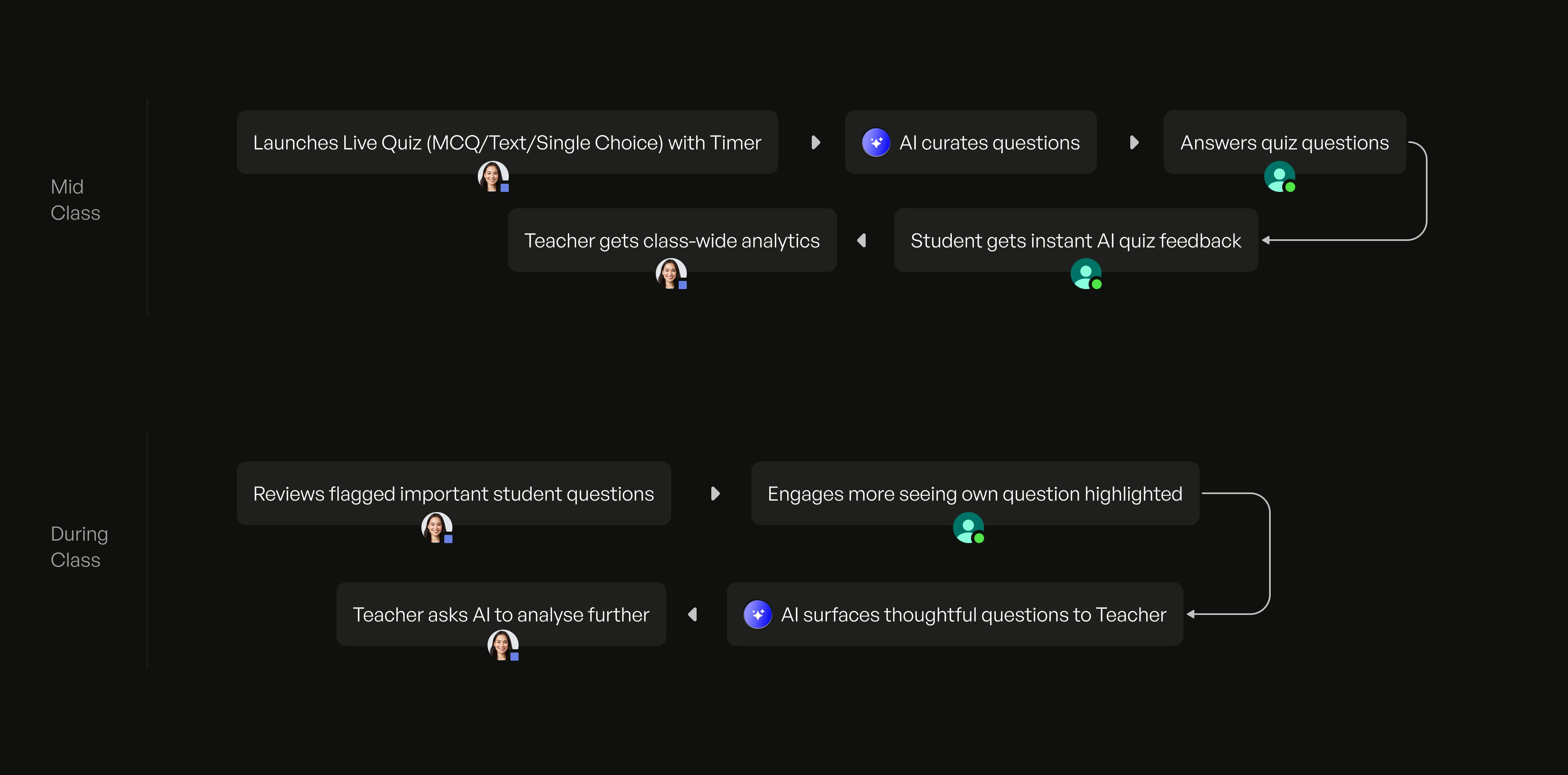Viewport: 1568px width, 775px height.
Task: Click the right arrow after 'Launches Live Quiz' card
Action: [x=816, y=143]
